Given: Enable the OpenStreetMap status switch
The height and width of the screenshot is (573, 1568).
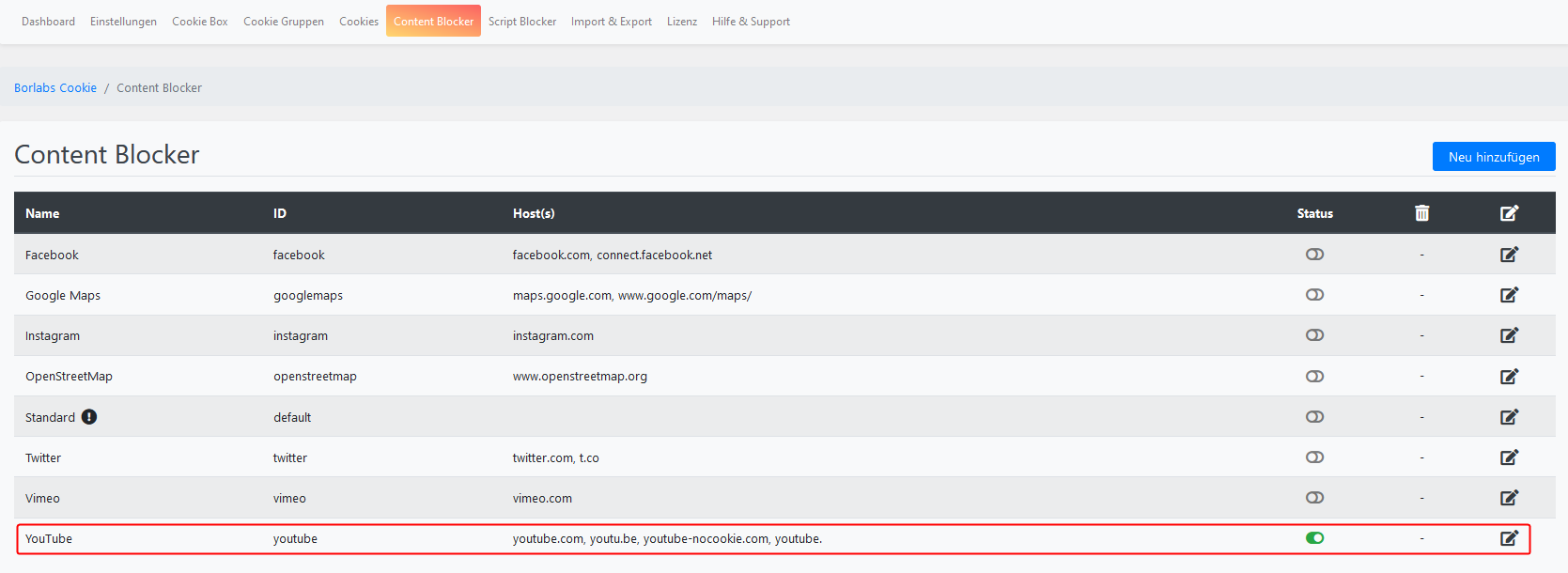Looking at the screenshot, I should click(1314, 377).
